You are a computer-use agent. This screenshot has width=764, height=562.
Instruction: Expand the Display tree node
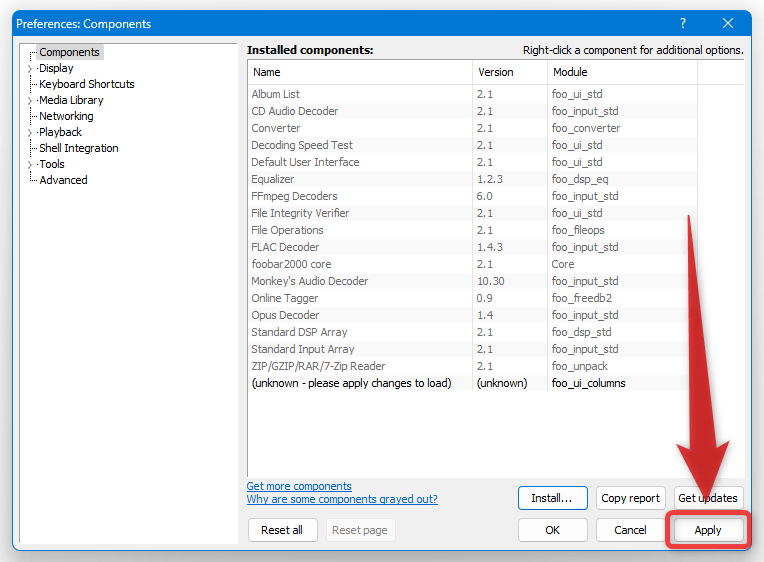[x=30, y=69]
